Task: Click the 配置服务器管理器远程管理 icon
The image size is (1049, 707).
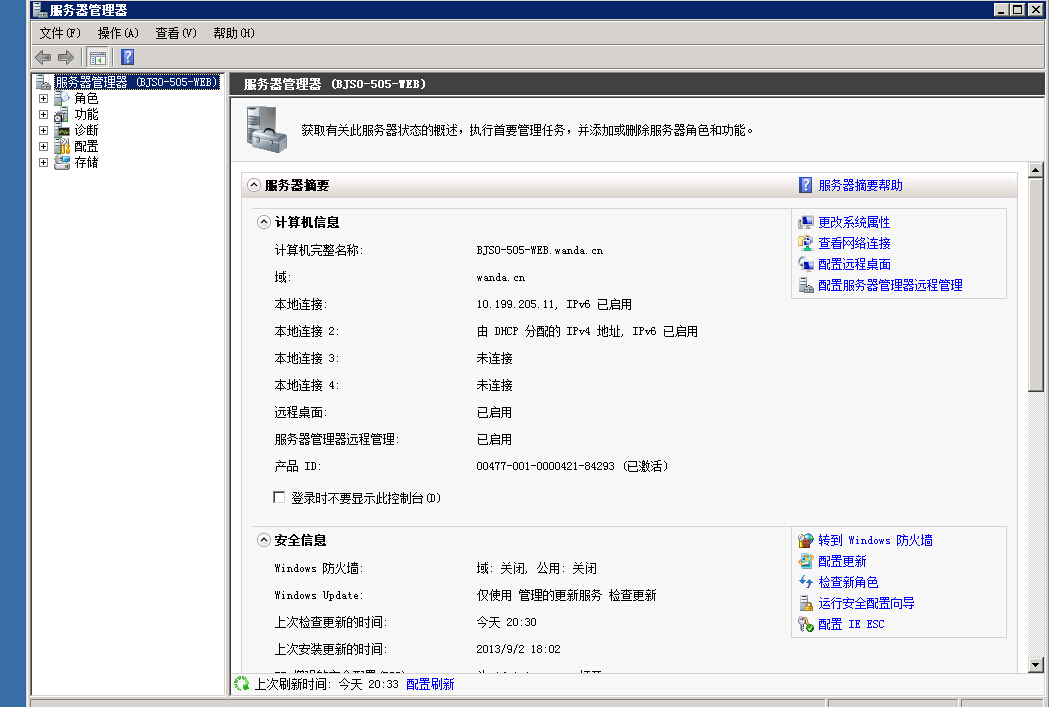Action: click(x=805, y=286)
